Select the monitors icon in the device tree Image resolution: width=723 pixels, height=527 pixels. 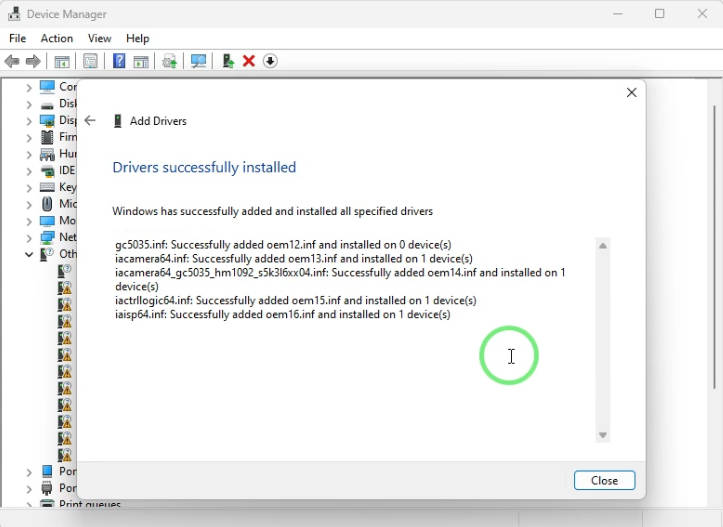tap(47, 220)
